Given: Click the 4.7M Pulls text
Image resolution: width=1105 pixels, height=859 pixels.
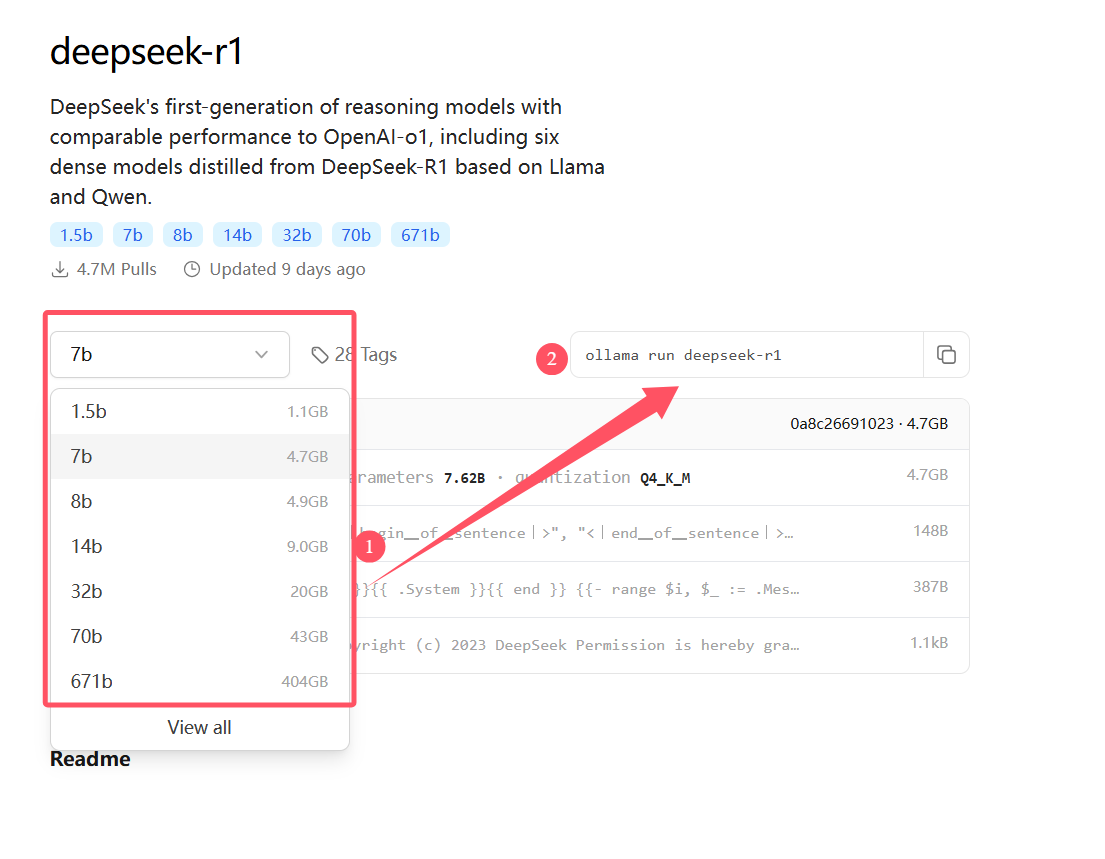Looking at the screenshot, I should point(117,269).
